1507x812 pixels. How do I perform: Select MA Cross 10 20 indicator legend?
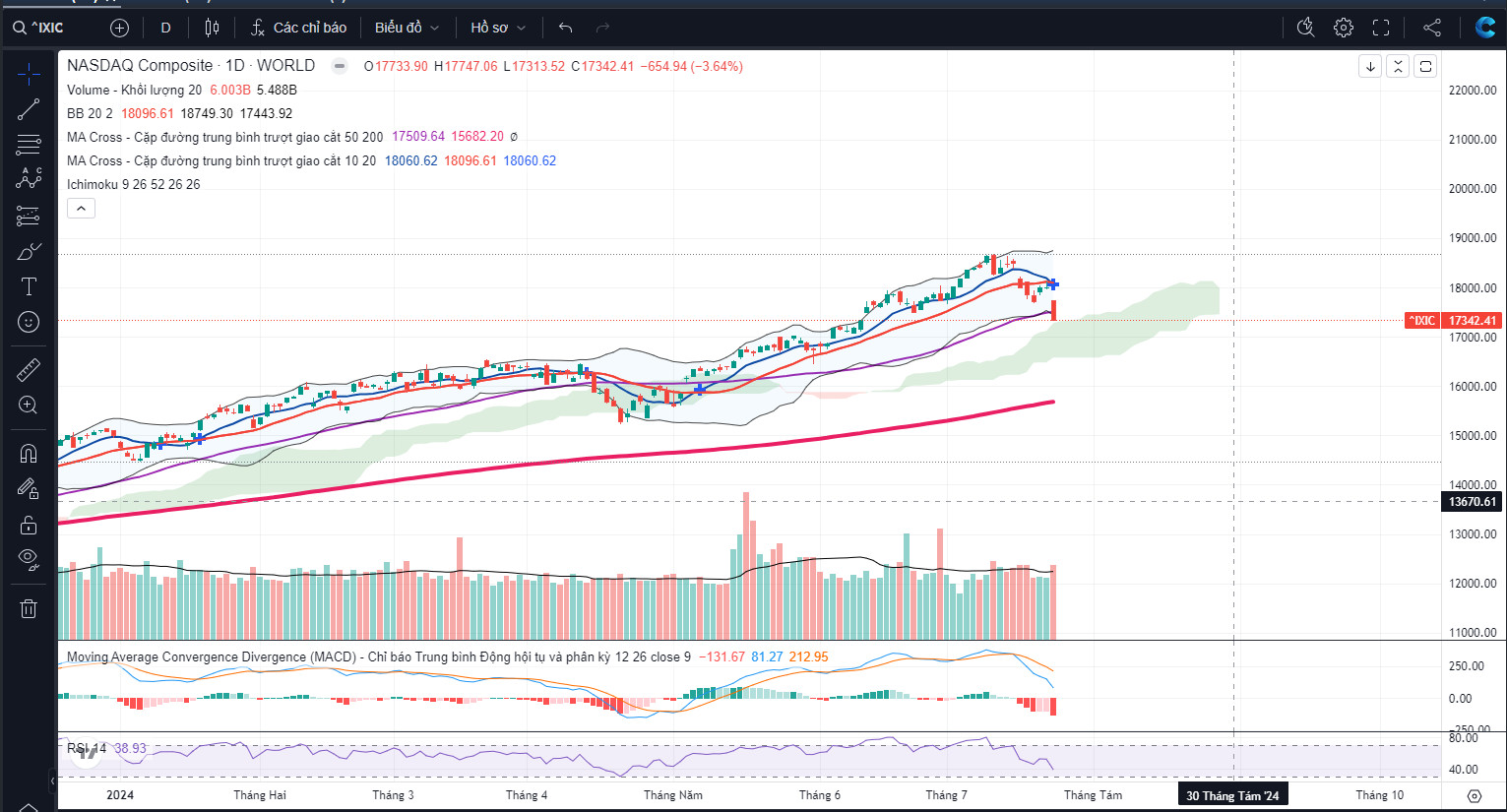(221, 160)
